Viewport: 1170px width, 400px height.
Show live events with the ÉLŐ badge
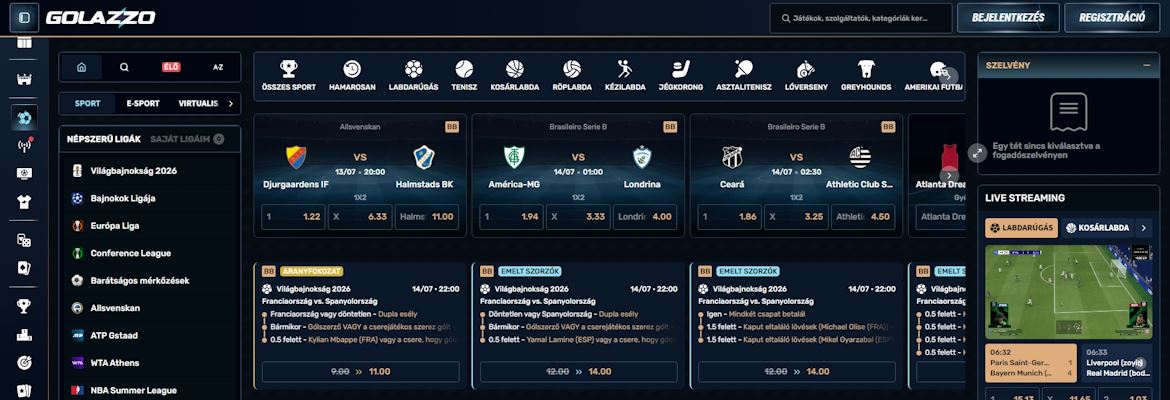click(172, 67)
